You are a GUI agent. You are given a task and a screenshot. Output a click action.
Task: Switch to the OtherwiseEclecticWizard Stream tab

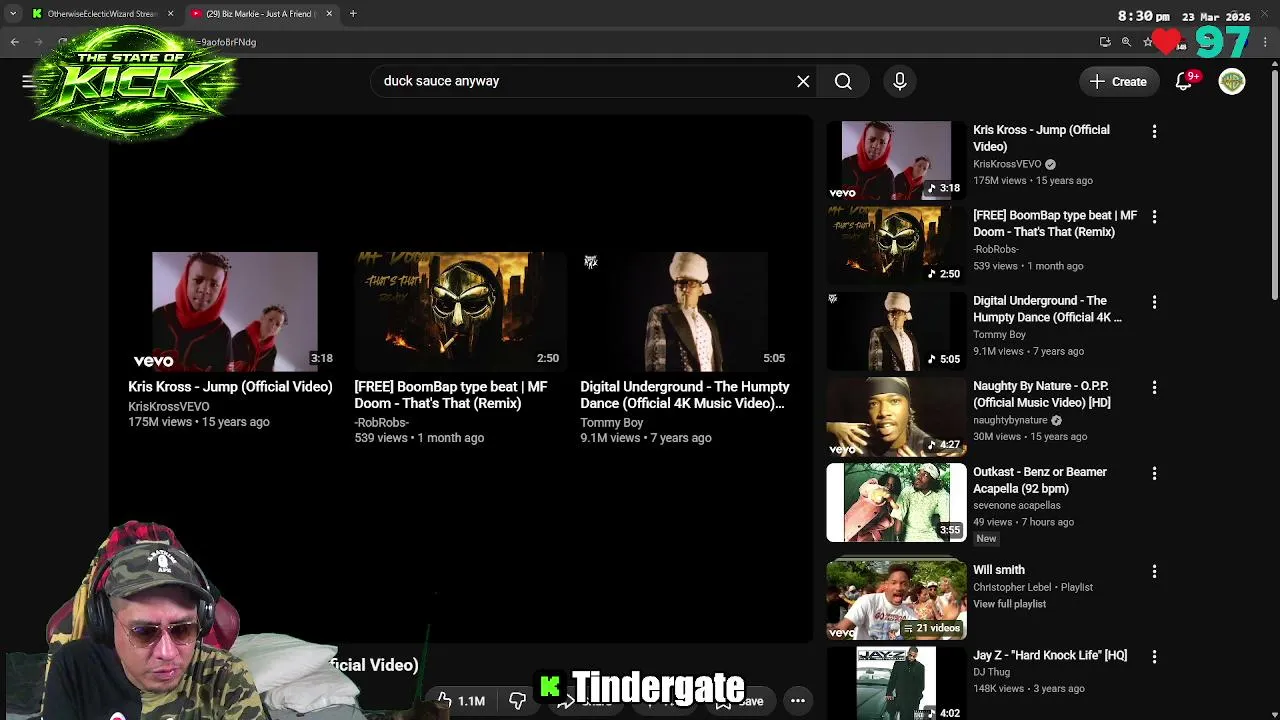102,14
